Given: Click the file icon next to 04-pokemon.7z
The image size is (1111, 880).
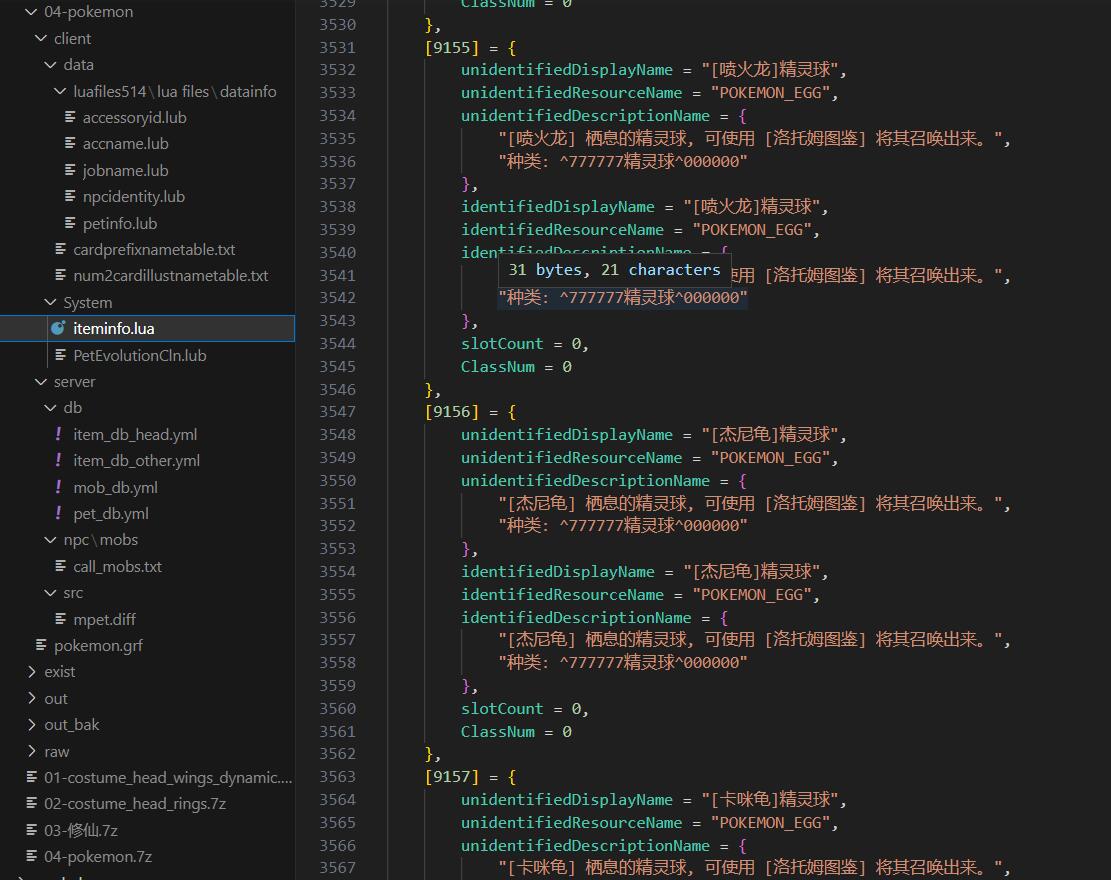Looking at the screenshot, I should 31,856.
